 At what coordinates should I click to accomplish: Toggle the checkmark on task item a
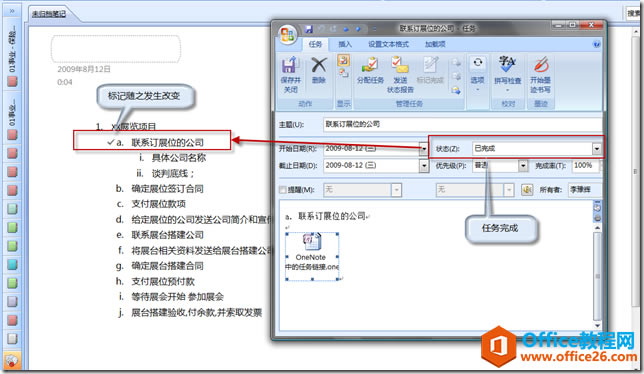point(110,142)
